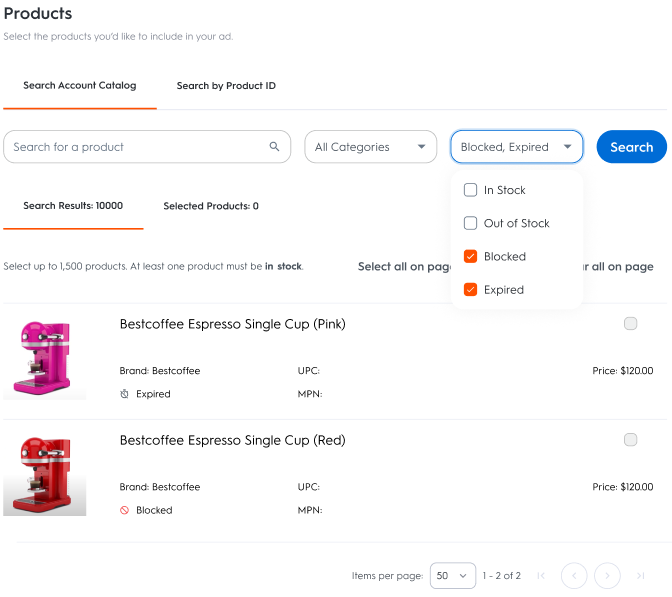Change items per page from 50
Screen dimensions: 672x597
point(453,576)
